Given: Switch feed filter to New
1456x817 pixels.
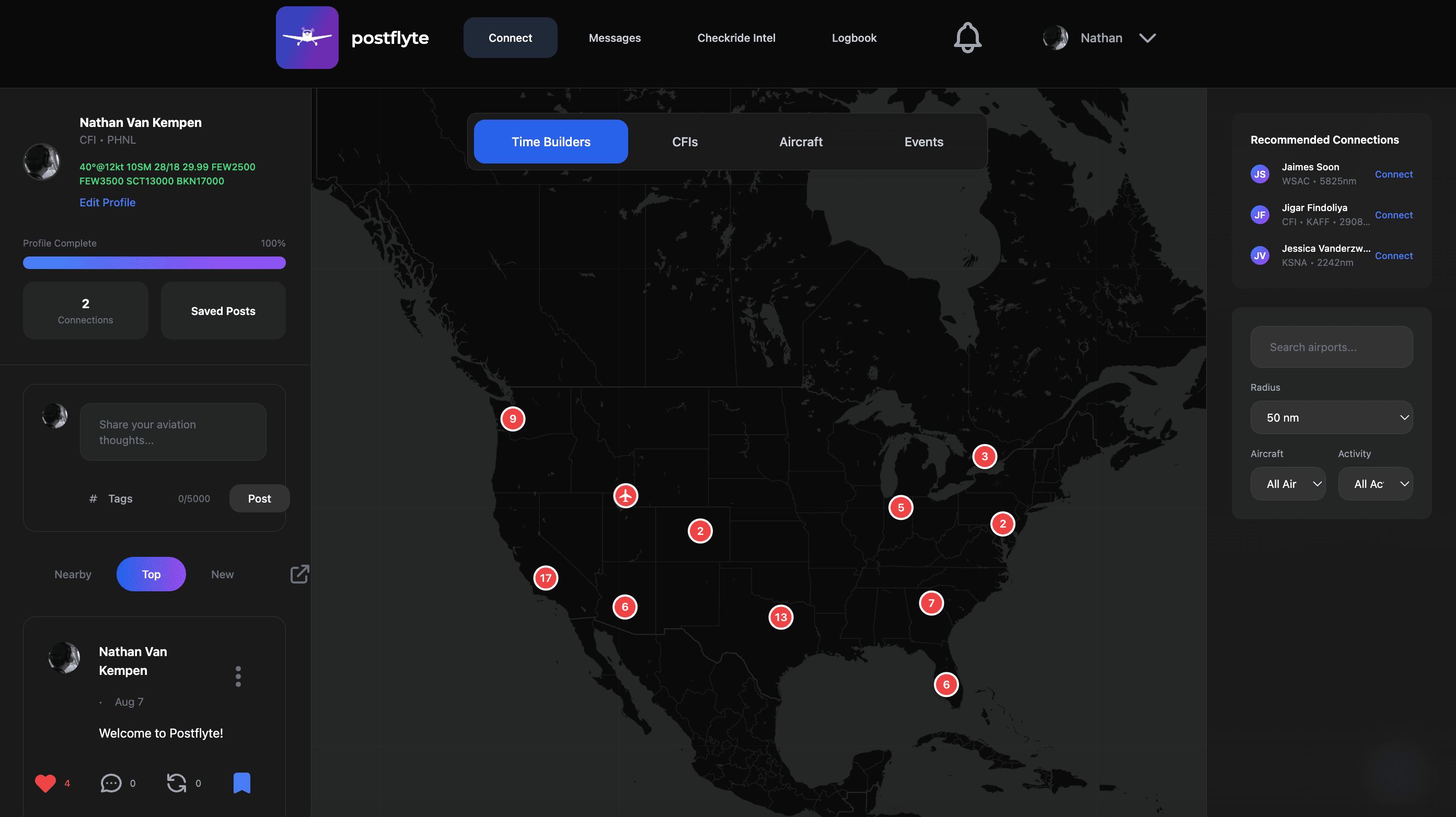Looking at the screenshot, I should 222,574.
